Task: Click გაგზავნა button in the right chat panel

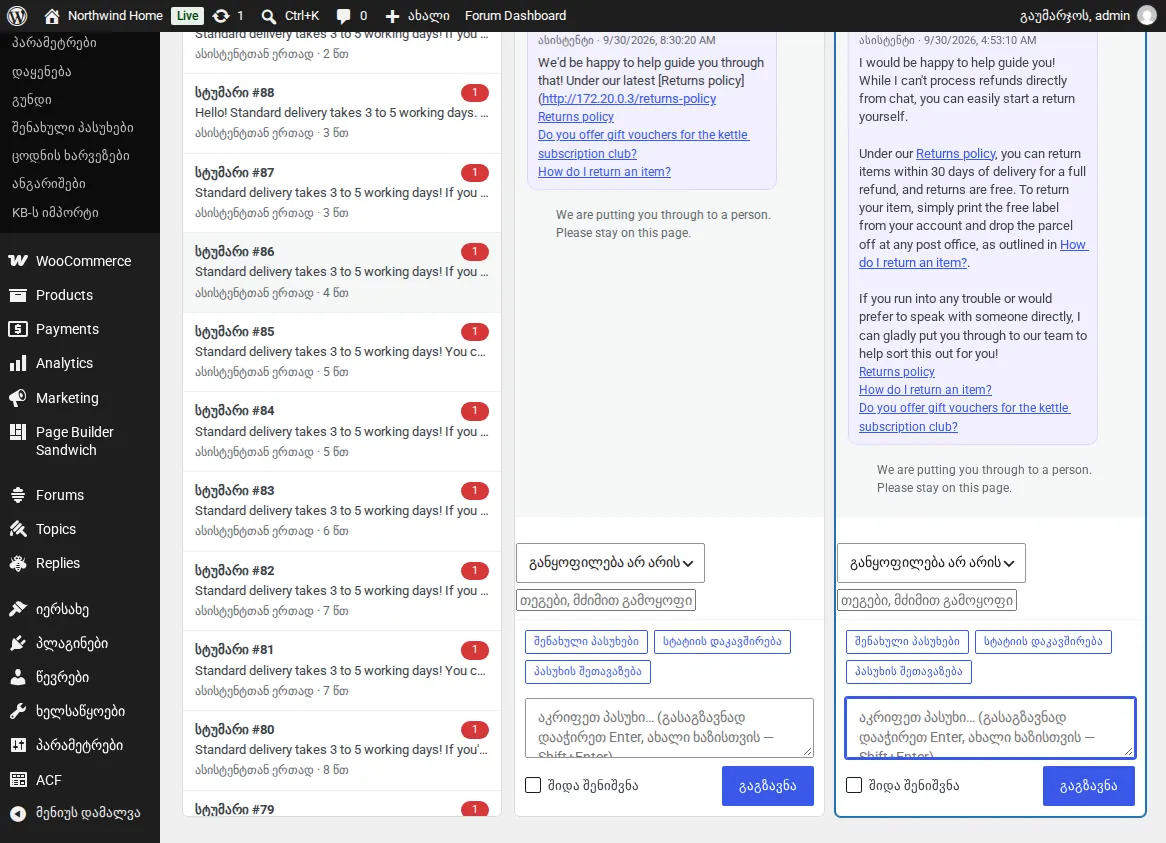Action: tap(1089, 786)
